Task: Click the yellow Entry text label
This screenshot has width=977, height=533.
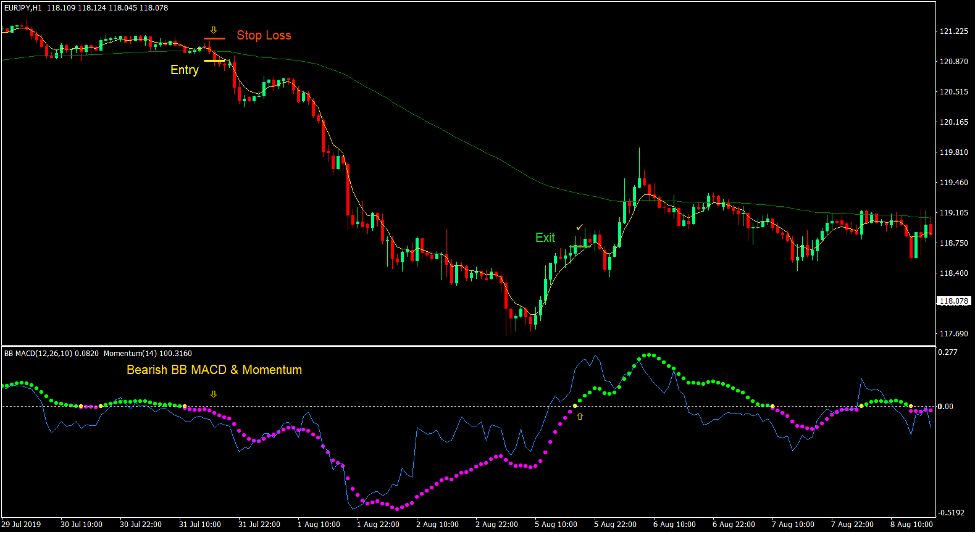Action: (x=184, y=70)
